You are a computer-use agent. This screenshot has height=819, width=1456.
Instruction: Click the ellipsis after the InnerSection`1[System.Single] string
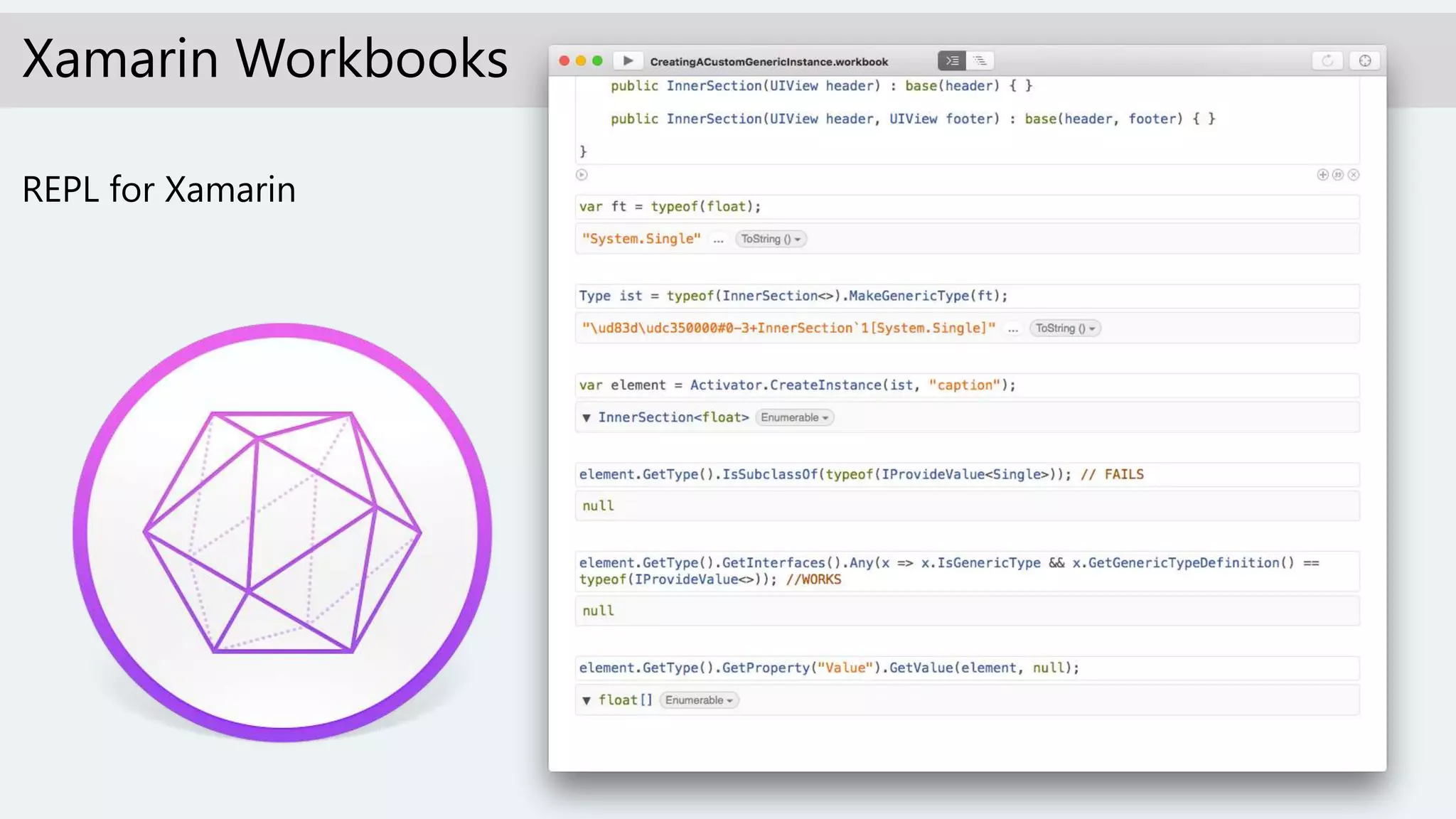[x=1013, y=330]
